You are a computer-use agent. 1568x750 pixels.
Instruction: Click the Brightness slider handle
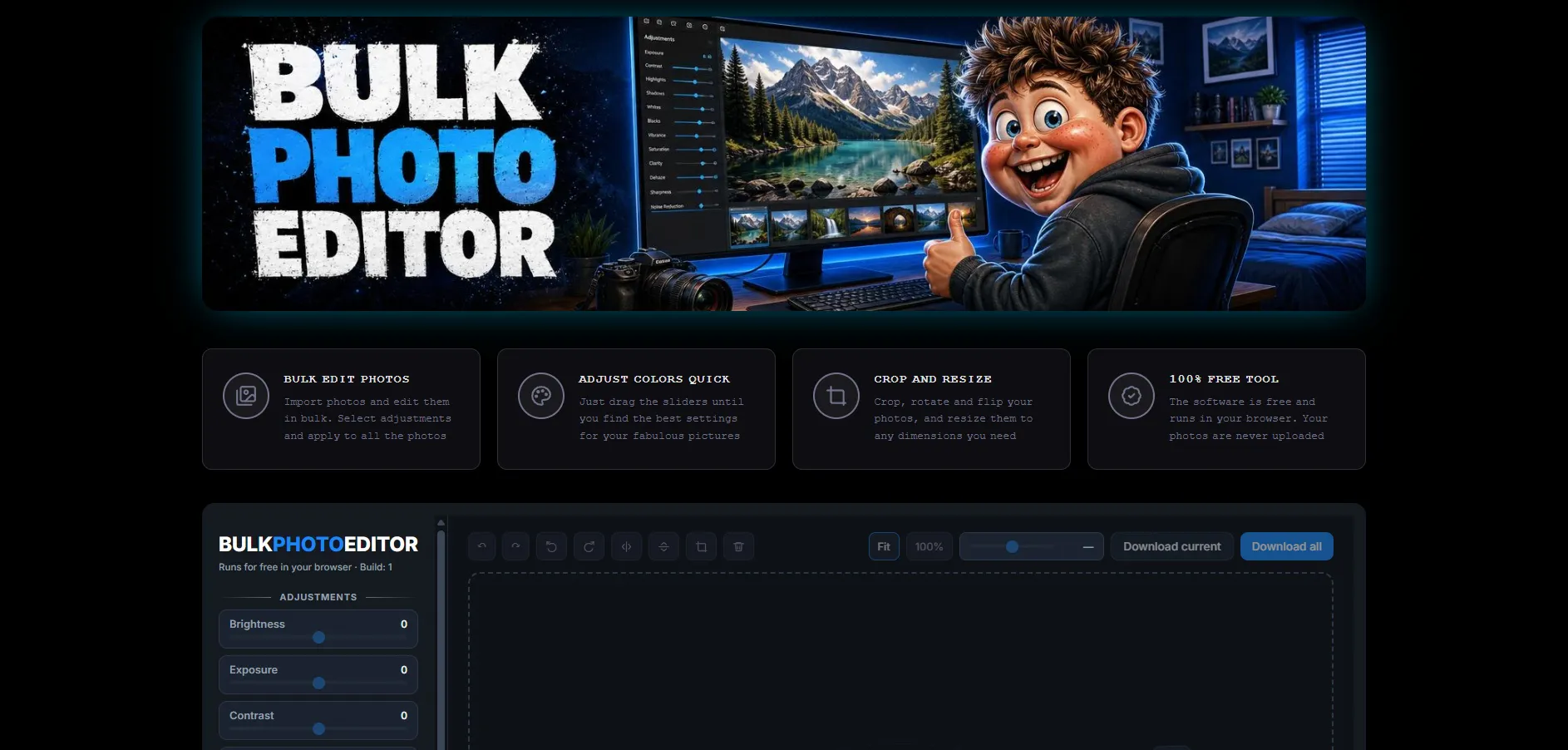coord(318,637)
